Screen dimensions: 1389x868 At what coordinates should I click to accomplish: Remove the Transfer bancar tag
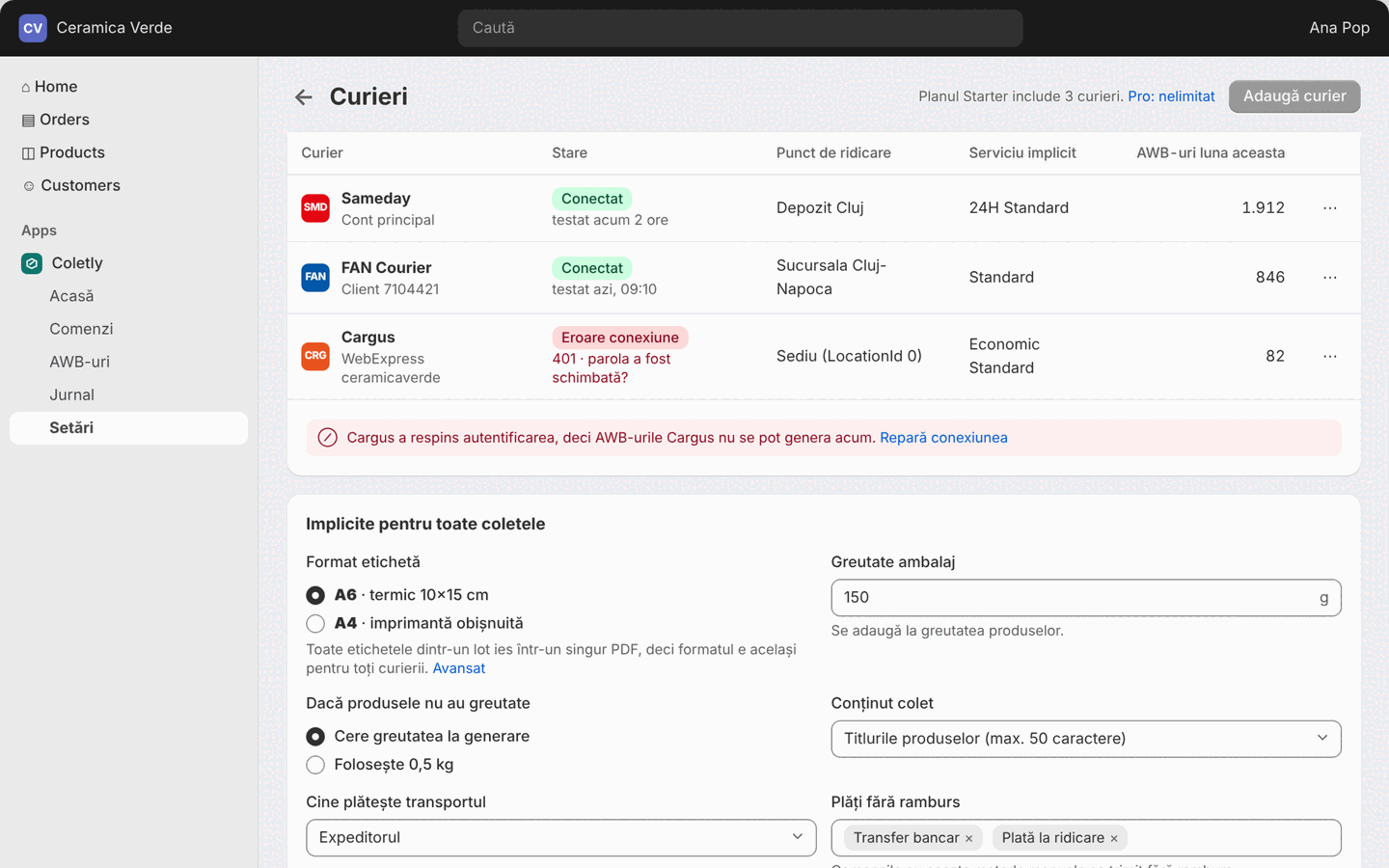pyautogui.click(x=969, y=838)
